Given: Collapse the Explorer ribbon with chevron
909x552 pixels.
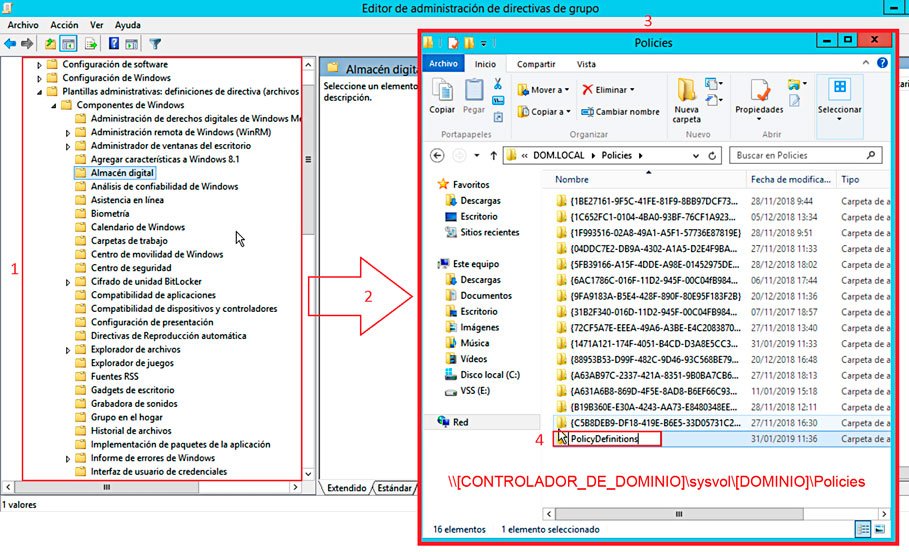Looking at the screenshot, I should (866, 63).
